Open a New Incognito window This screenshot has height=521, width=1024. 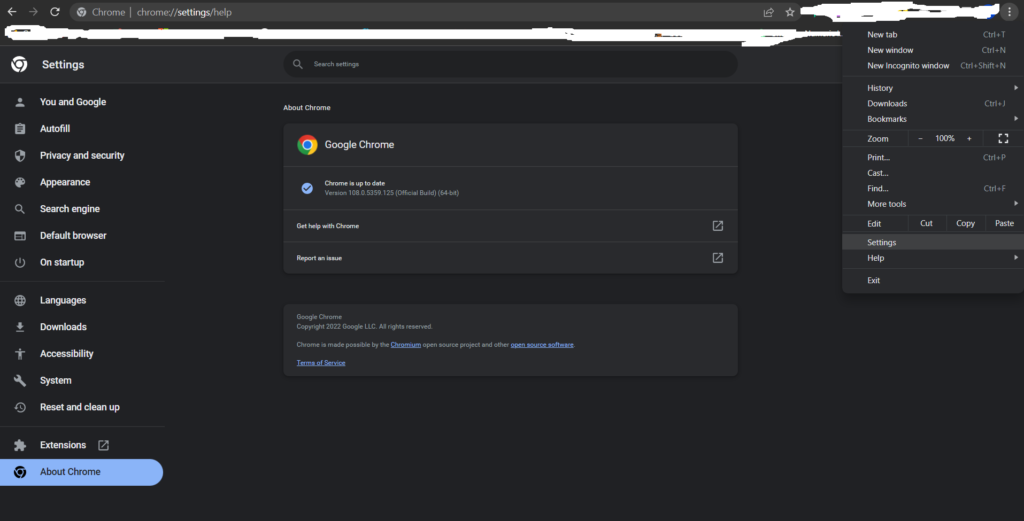pos(933,66)
